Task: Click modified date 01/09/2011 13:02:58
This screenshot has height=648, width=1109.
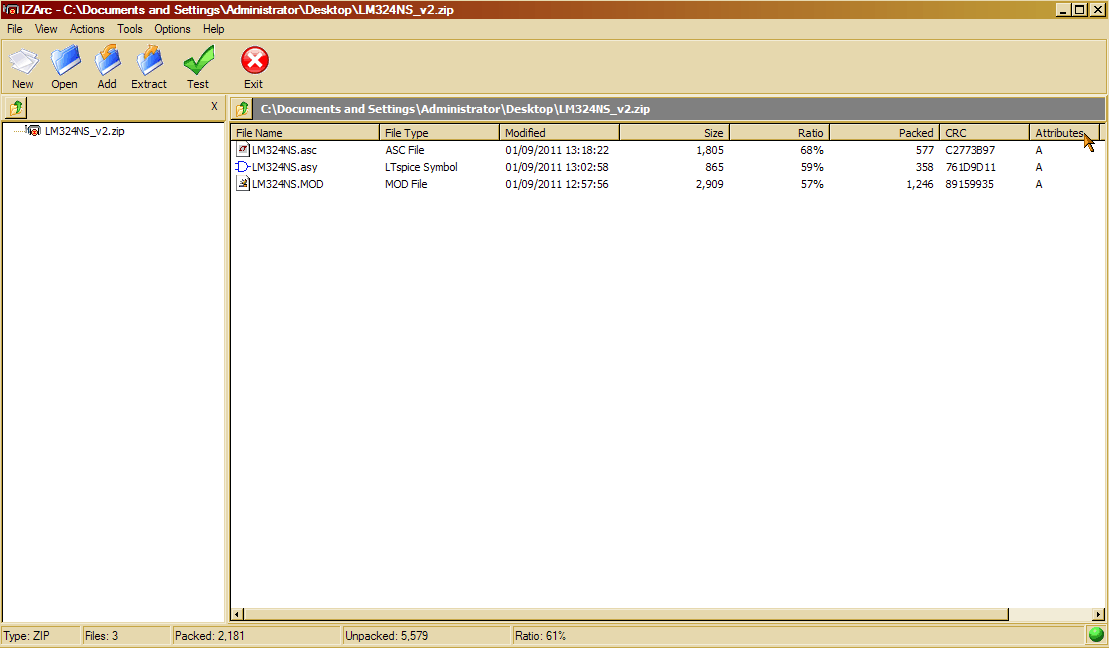Action: tap(557, 167)
